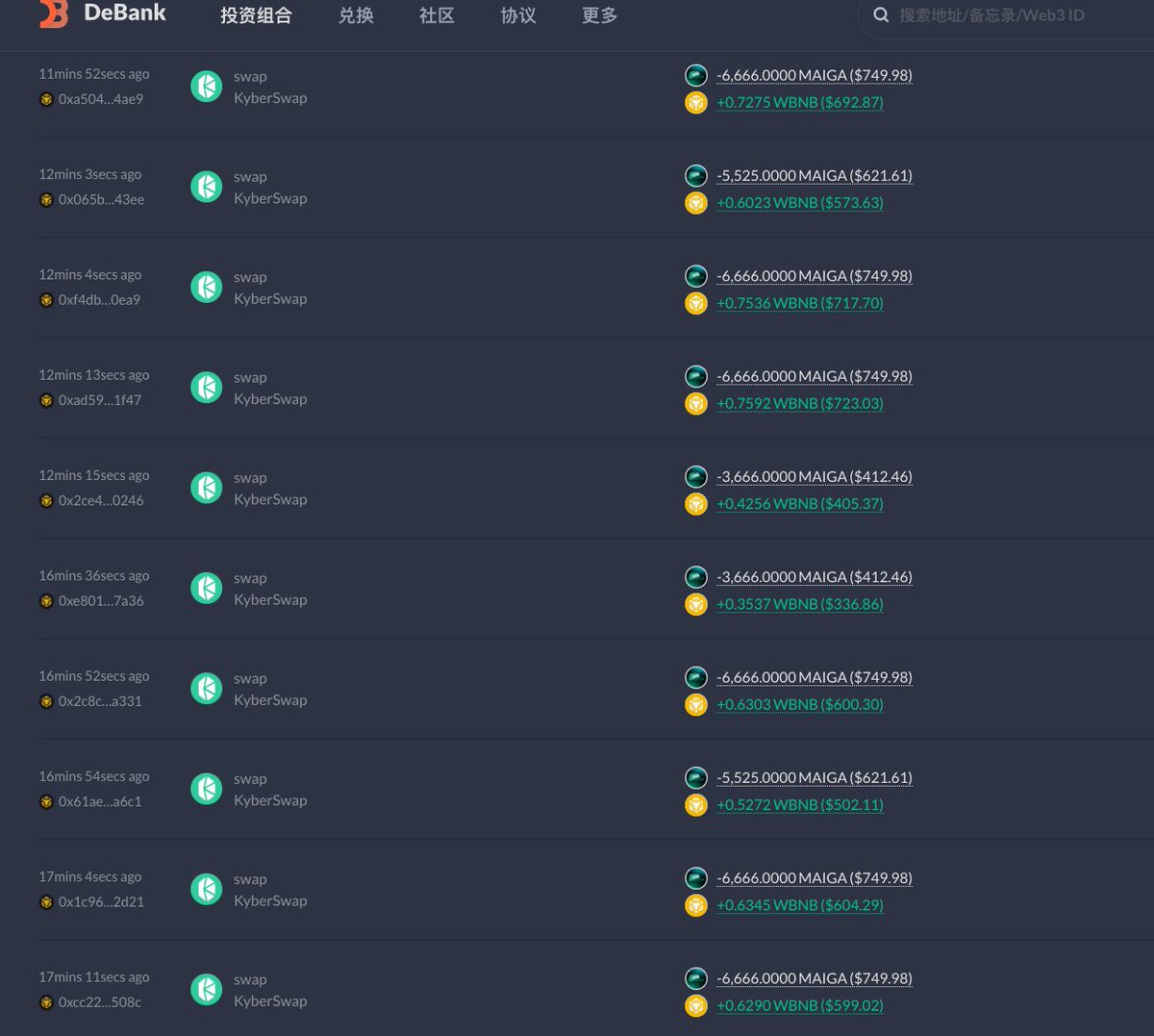
Task: Go to the 协议 tab
Action: [518, 15]
